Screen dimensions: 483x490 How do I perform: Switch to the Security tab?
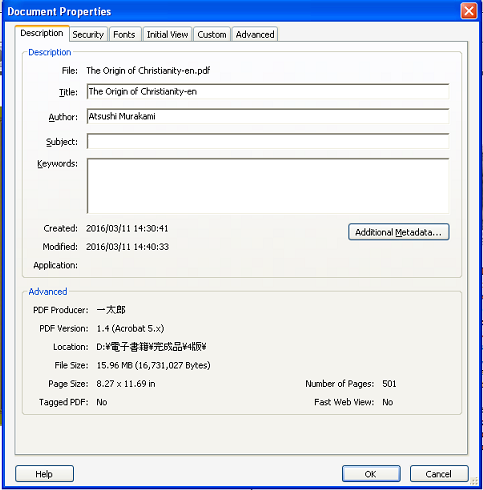pos(88,34)
